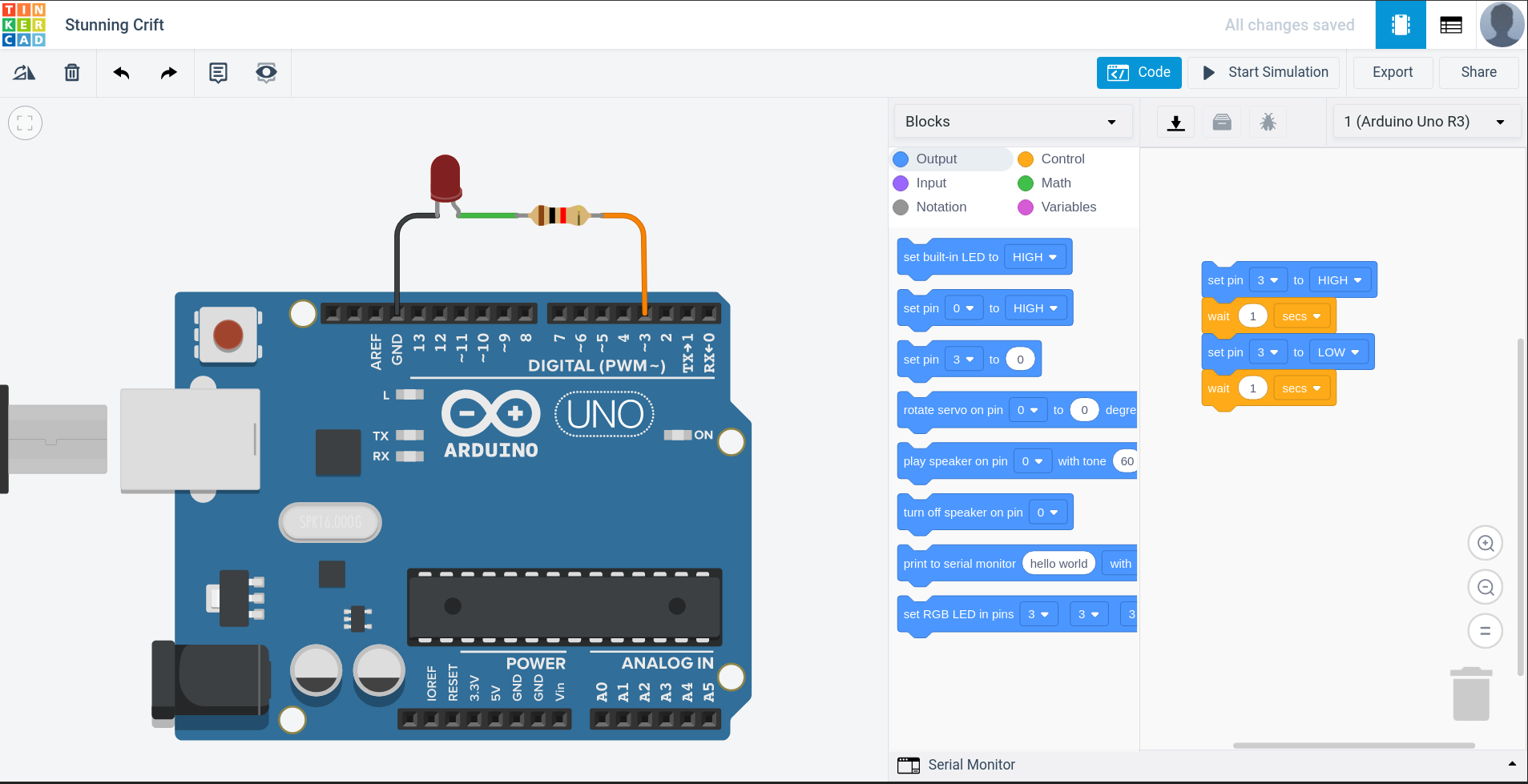The width and height of the screenshot is (1528, 784).
Task: Select the Input block category
Action: click(x=920, y=183)
